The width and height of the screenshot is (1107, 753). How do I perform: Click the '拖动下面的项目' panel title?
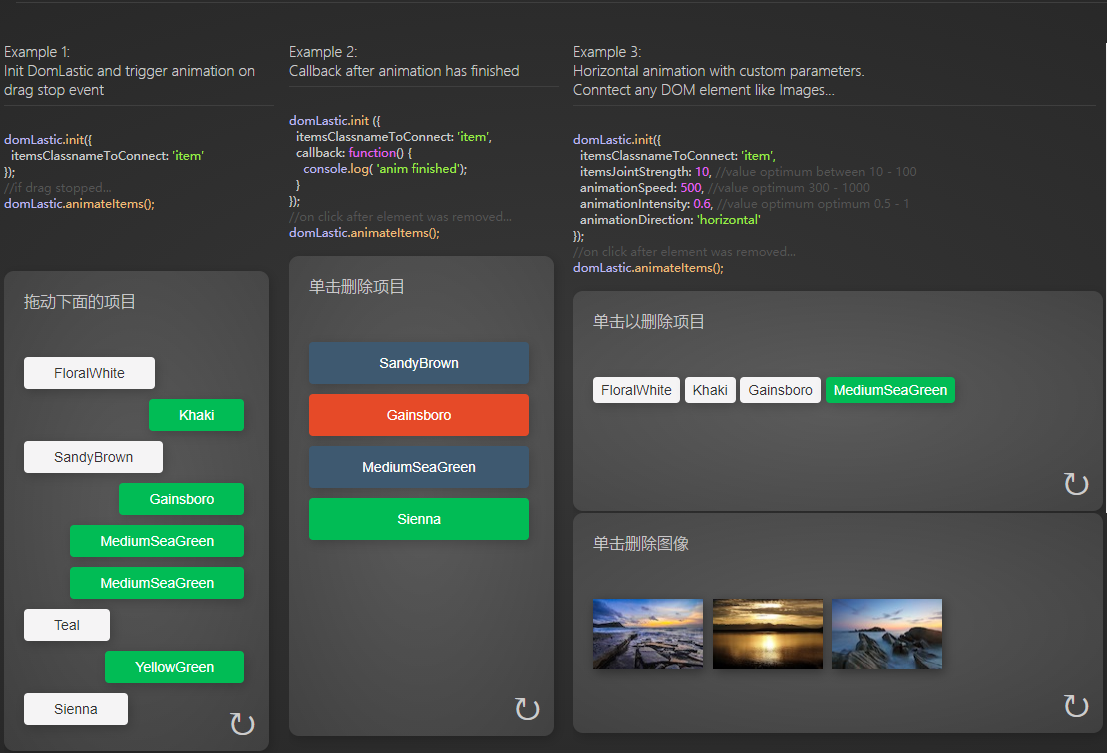[x=80, y=302]
